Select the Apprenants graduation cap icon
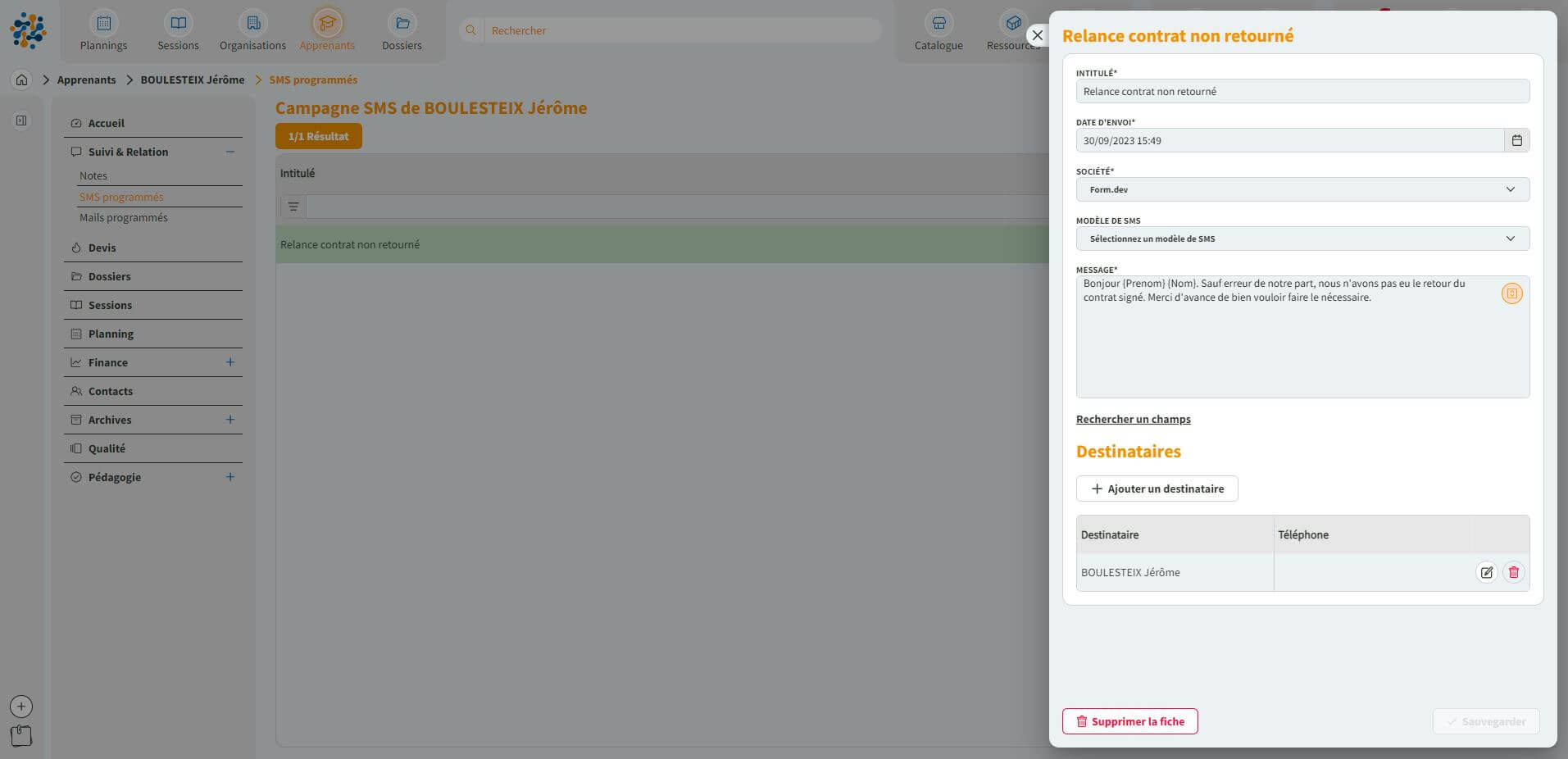Image resolution: width=1568 pixels, height=759 pixels. click(x=327, y=22)
